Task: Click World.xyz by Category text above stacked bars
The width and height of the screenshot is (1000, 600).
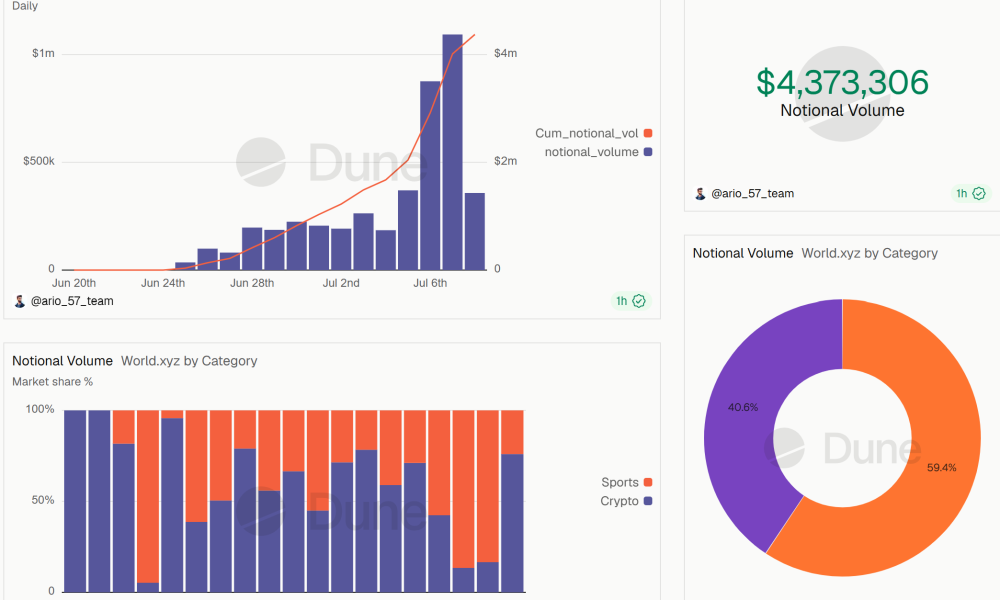Action: [189, 361]
